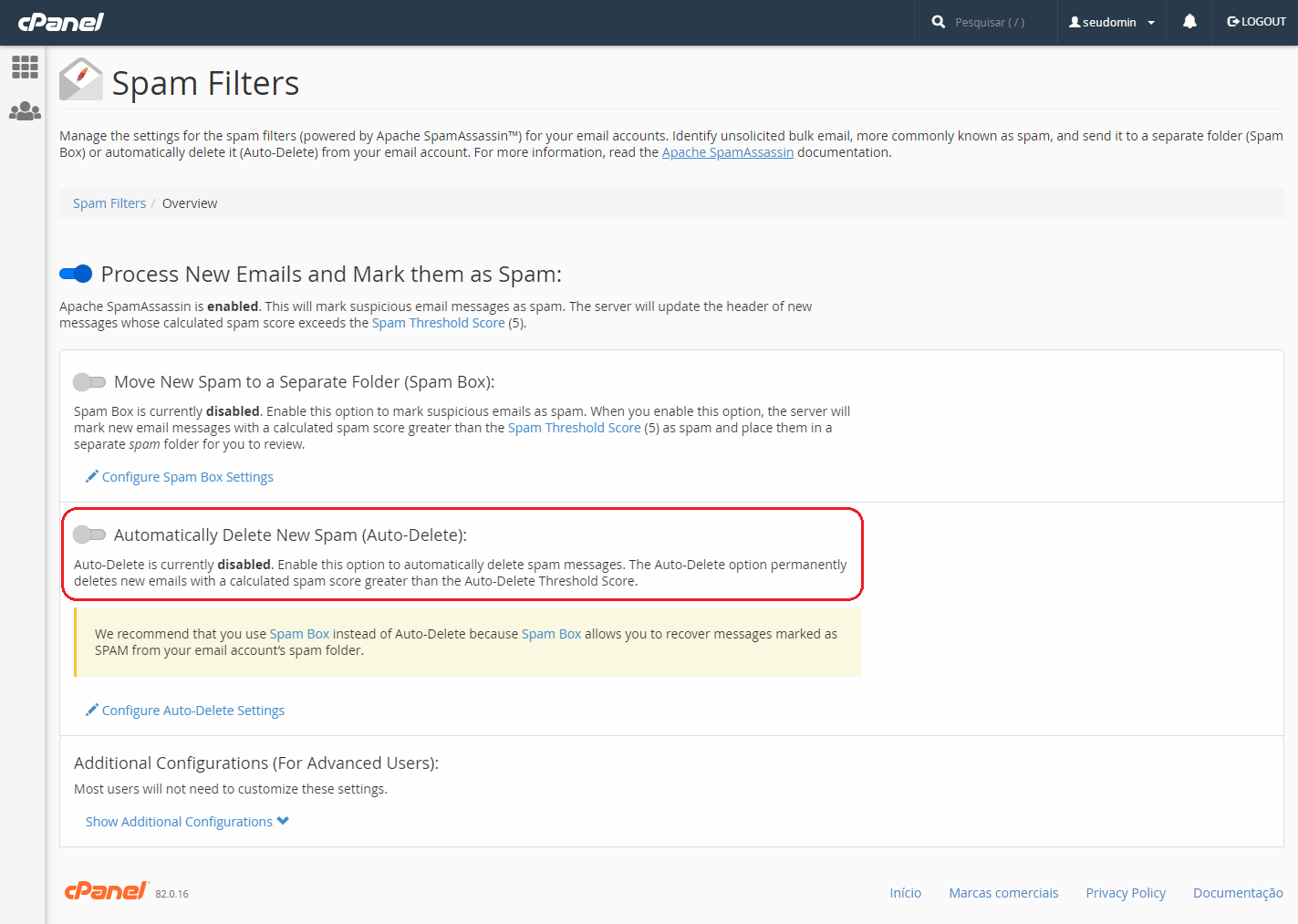Open Configure Auto-Delete Settings
This screenshot has width=1298, height=924.
click(193, 711)
